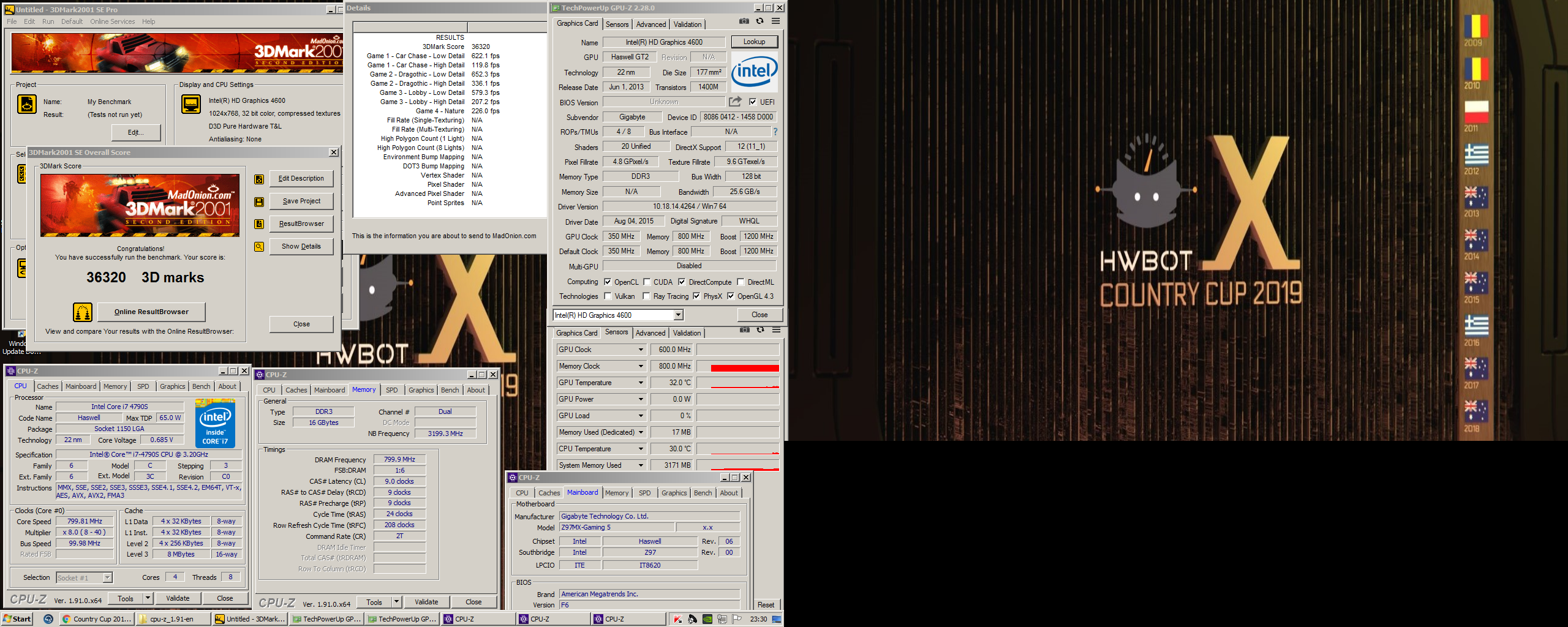Open the Memory Clock sensor dropdown
This screenshot has height=627, width=1568.
pos(641,366)
